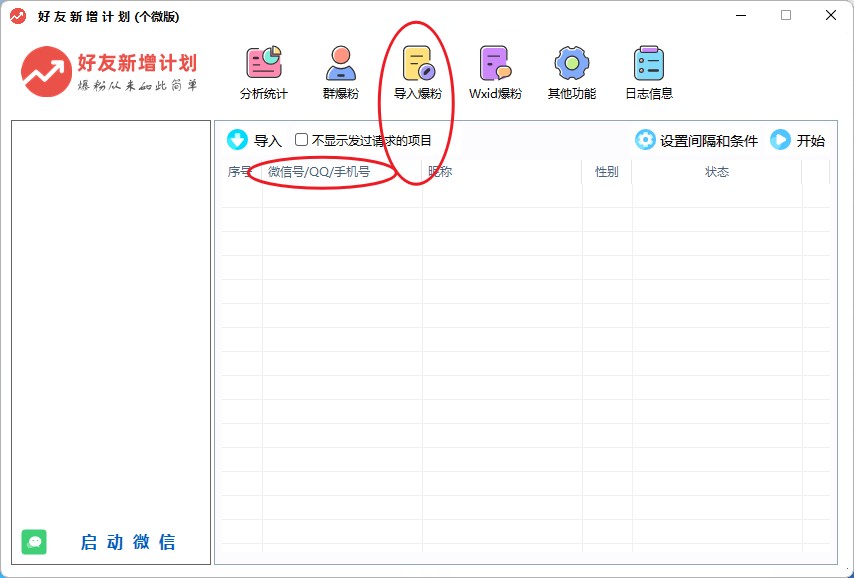Open 其他功能 gear icon
Image resolution: width=854 pixels, height=578 pixels.
(571, 64)
